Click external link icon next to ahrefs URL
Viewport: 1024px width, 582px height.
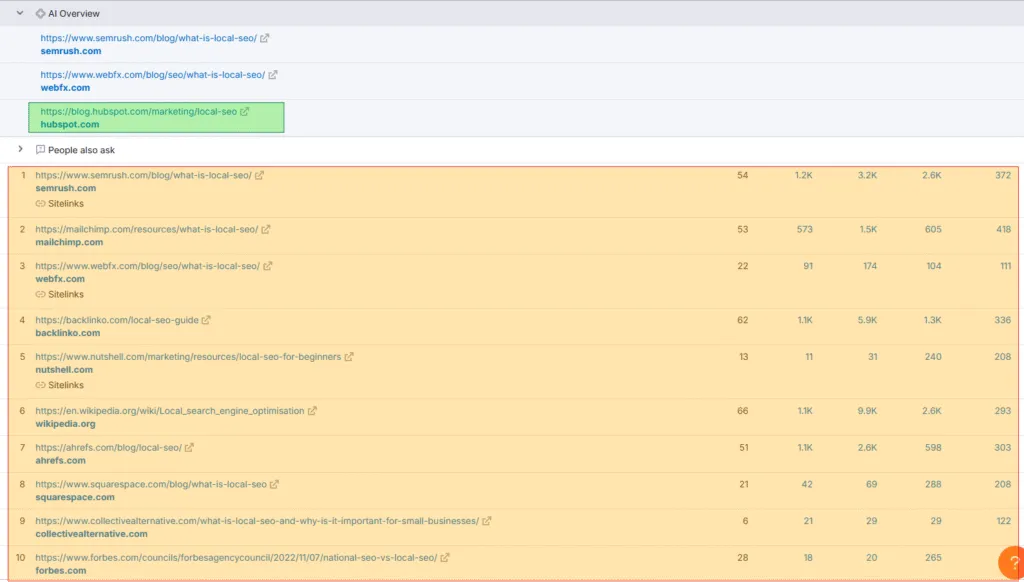tap(189, 447)
